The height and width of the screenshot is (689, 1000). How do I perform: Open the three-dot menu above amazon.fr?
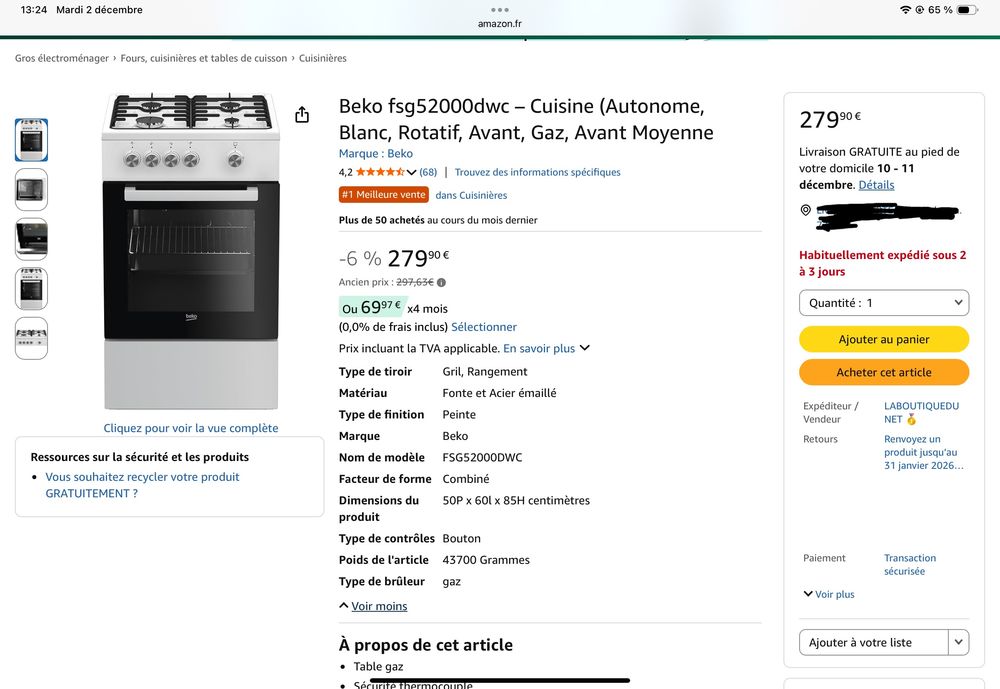499,10
